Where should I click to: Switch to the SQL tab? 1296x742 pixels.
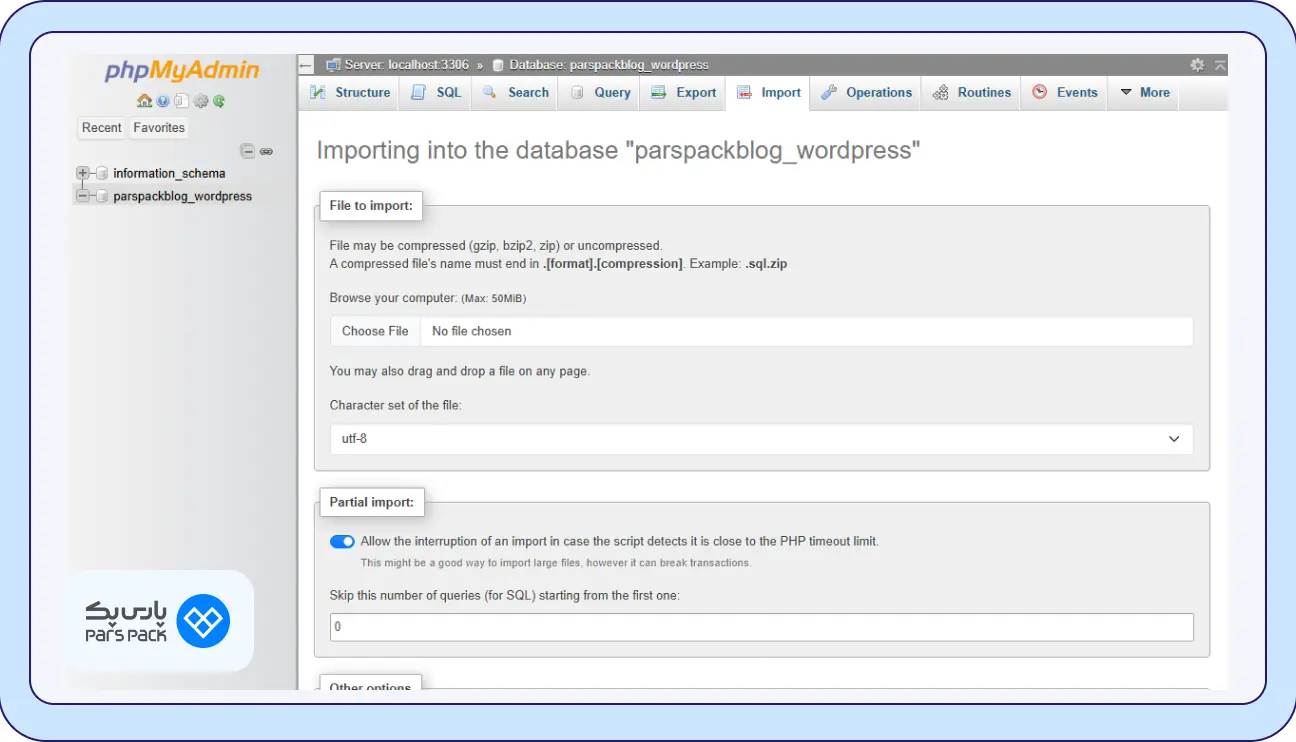pos(437,92)
